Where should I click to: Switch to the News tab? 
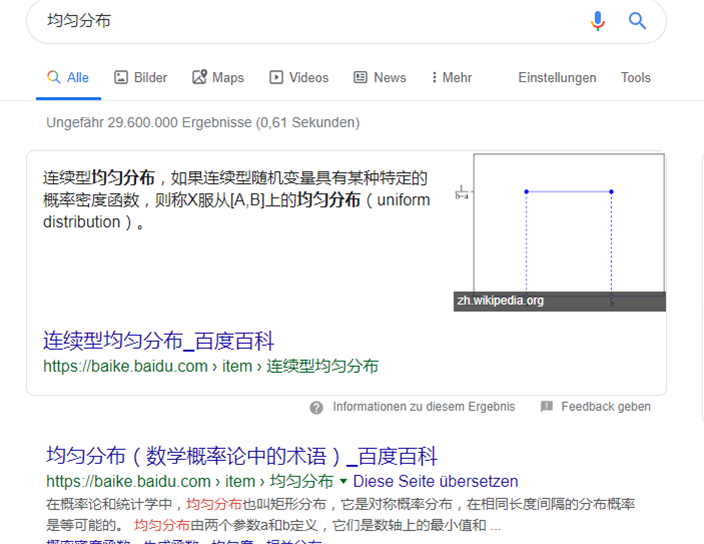[x=380, y=78]
